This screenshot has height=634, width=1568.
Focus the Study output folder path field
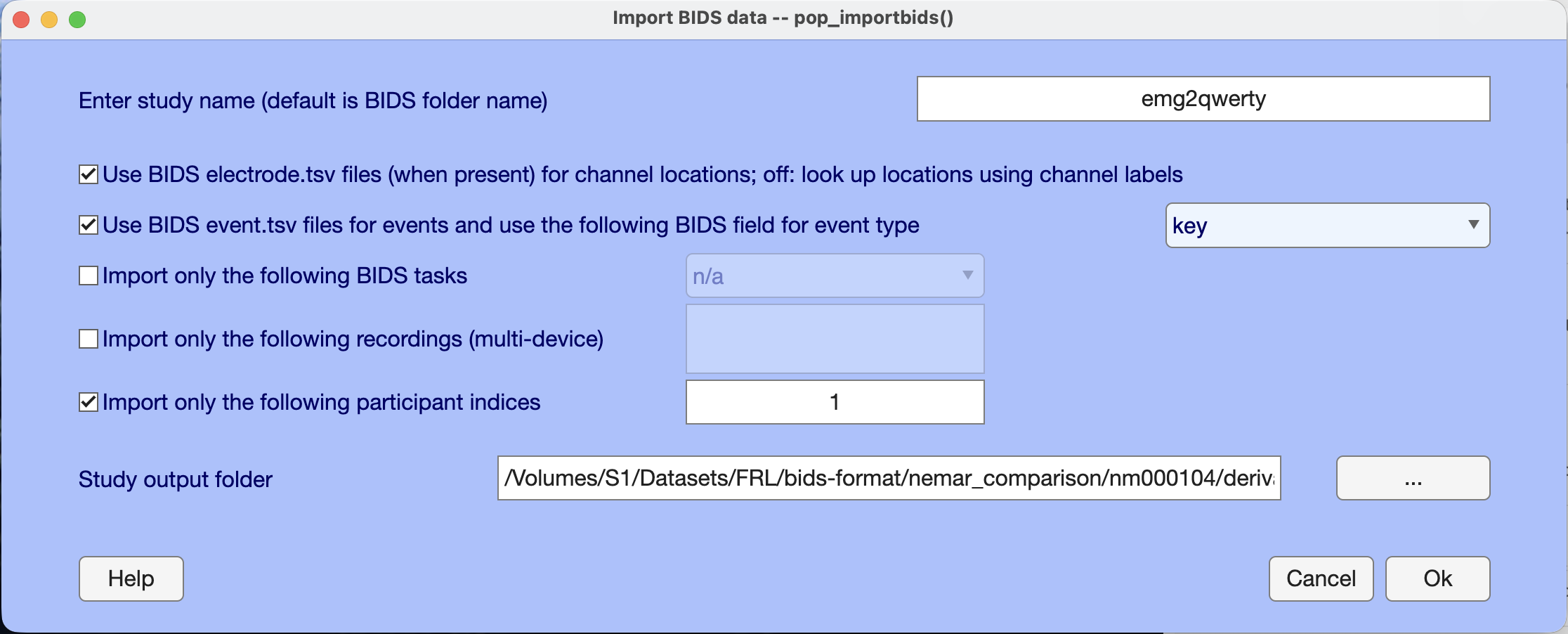(x=889, y=478)
